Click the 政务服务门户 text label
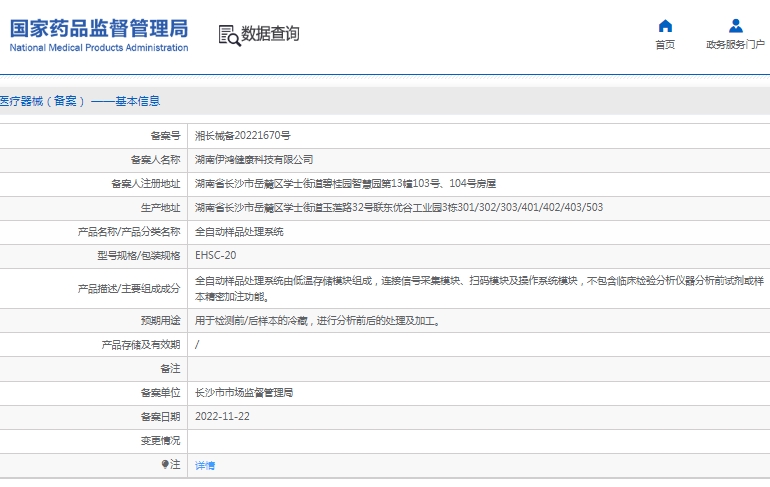 [x=735, y=45]
